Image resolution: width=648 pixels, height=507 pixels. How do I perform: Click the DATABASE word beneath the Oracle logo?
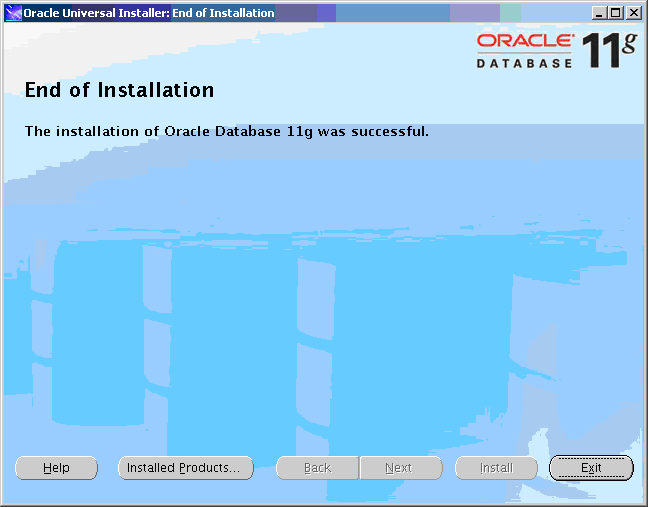(524, 63)
